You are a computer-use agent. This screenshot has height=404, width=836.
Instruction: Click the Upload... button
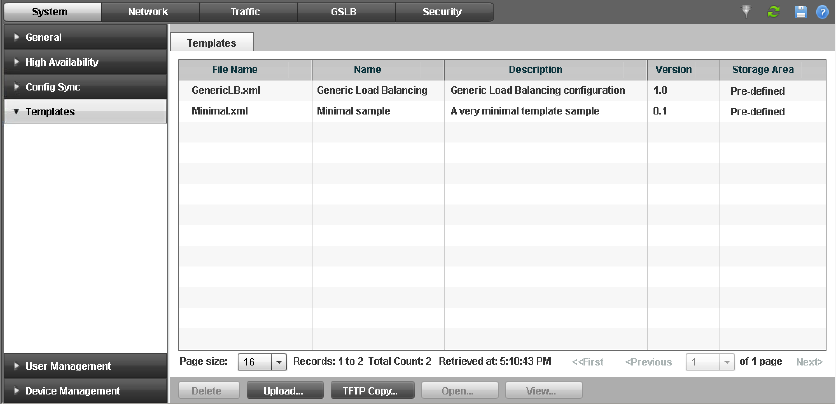284,391
